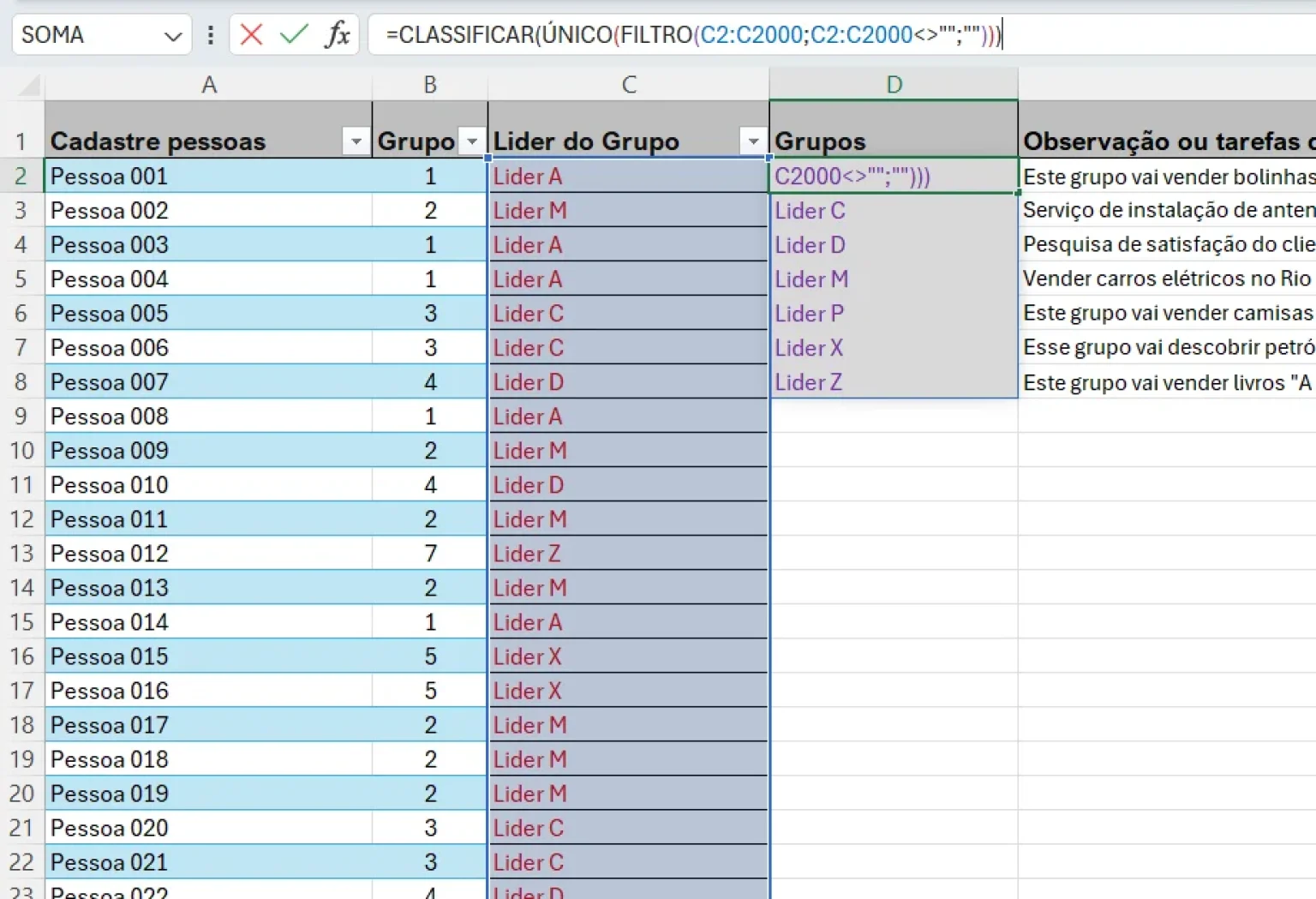Viewport: 1316px width, 899px height.
Task: Click the 'Este grupo vai vender bolinhas' cell
Action: [1167, 176]
